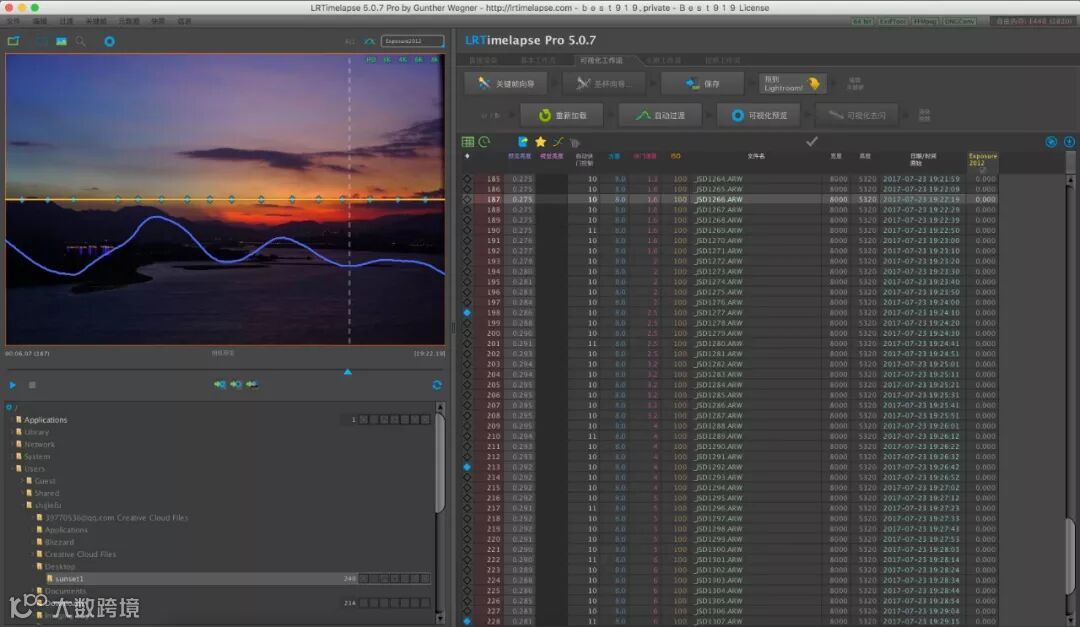Toggle the HD preview resolution option
This screenshot has height=627, width=1080.
click(x=371, y=60)
